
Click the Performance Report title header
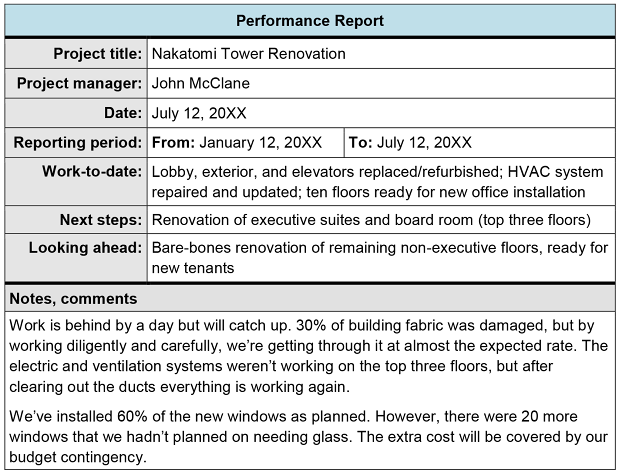tap(310, 21)
